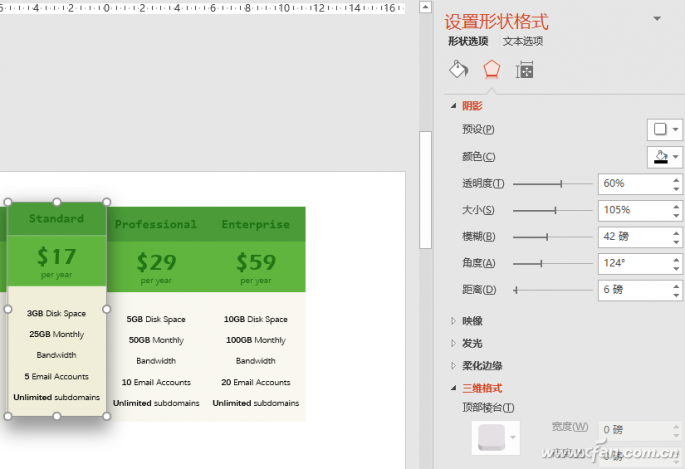The image size is (685, 469).
Task: Click the top-center handle of Standard shape
Action: click(x=57, y=202)
